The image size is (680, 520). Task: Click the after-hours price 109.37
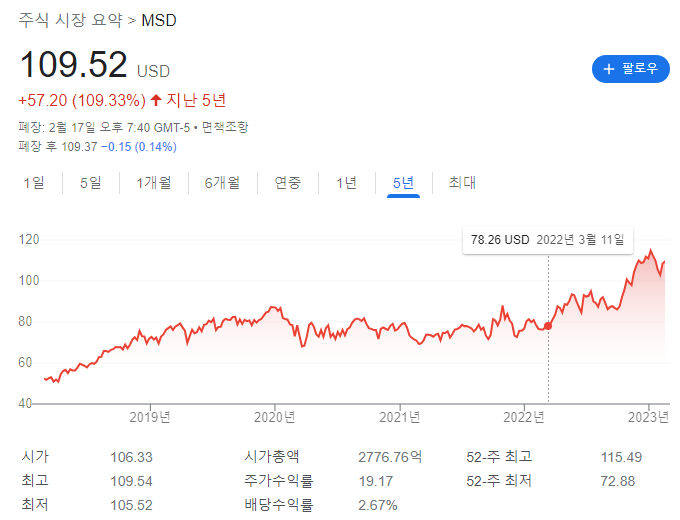coord(79,147)
